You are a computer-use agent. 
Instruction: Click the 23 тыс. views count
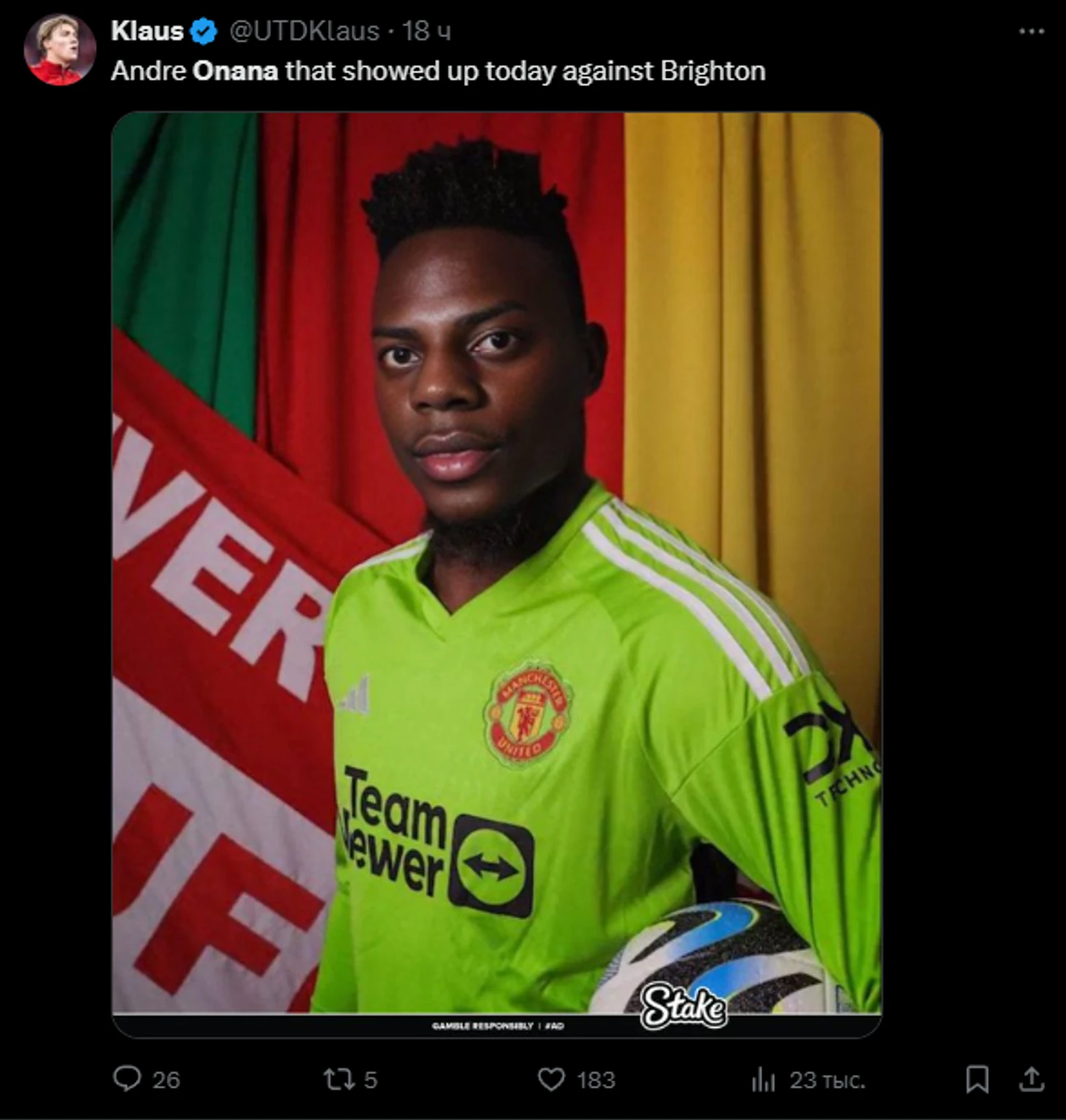[x=827, y=1080]
